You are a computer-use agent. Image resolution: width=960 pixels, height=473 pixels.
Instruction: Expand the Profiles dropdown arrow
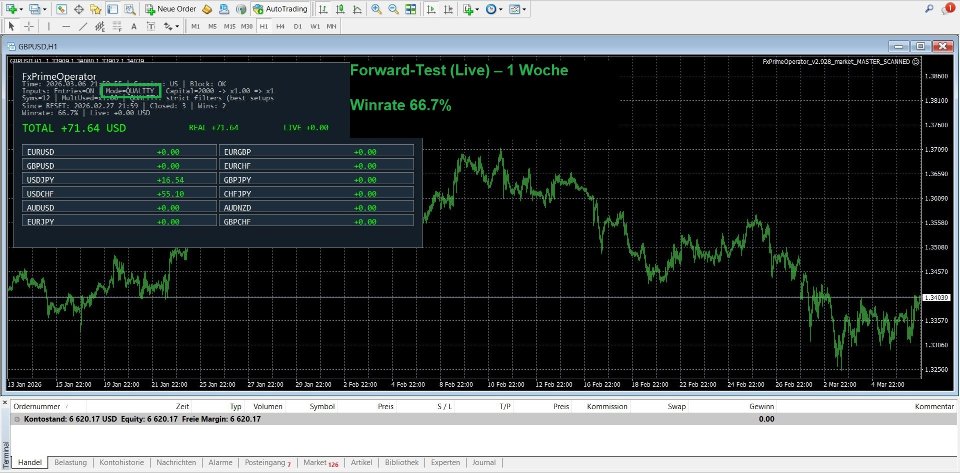45,9
